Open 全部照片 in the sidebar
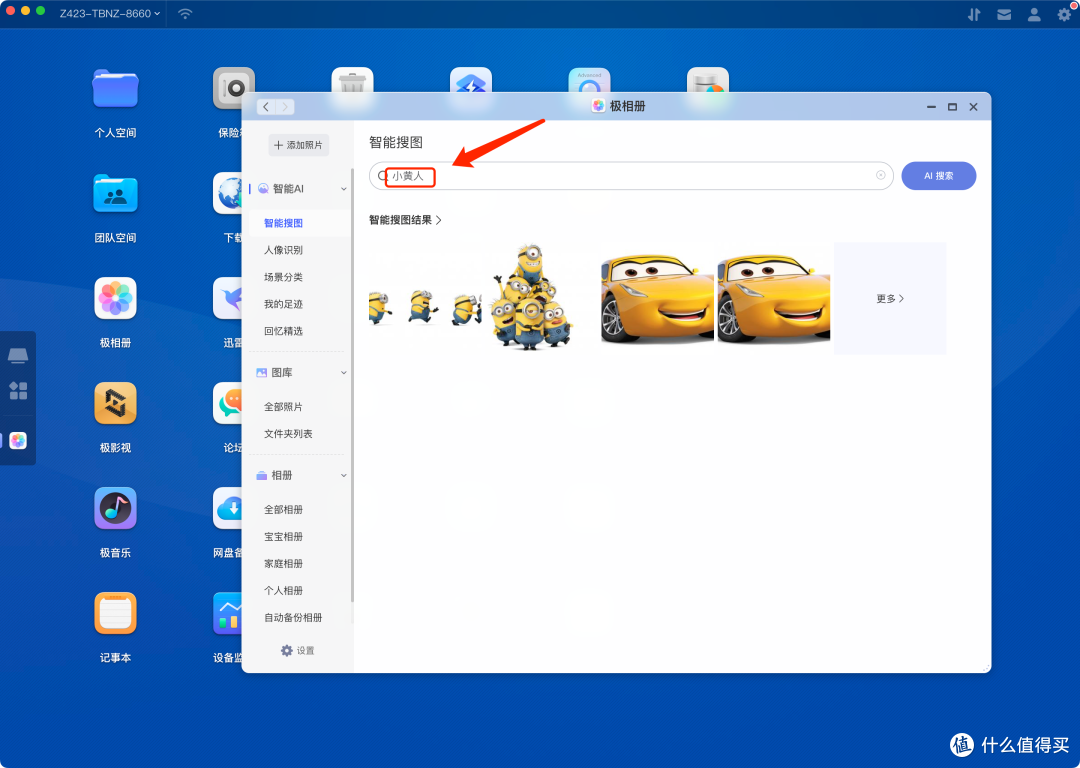Screen dimensions: 1080x768 click(283, 406)
